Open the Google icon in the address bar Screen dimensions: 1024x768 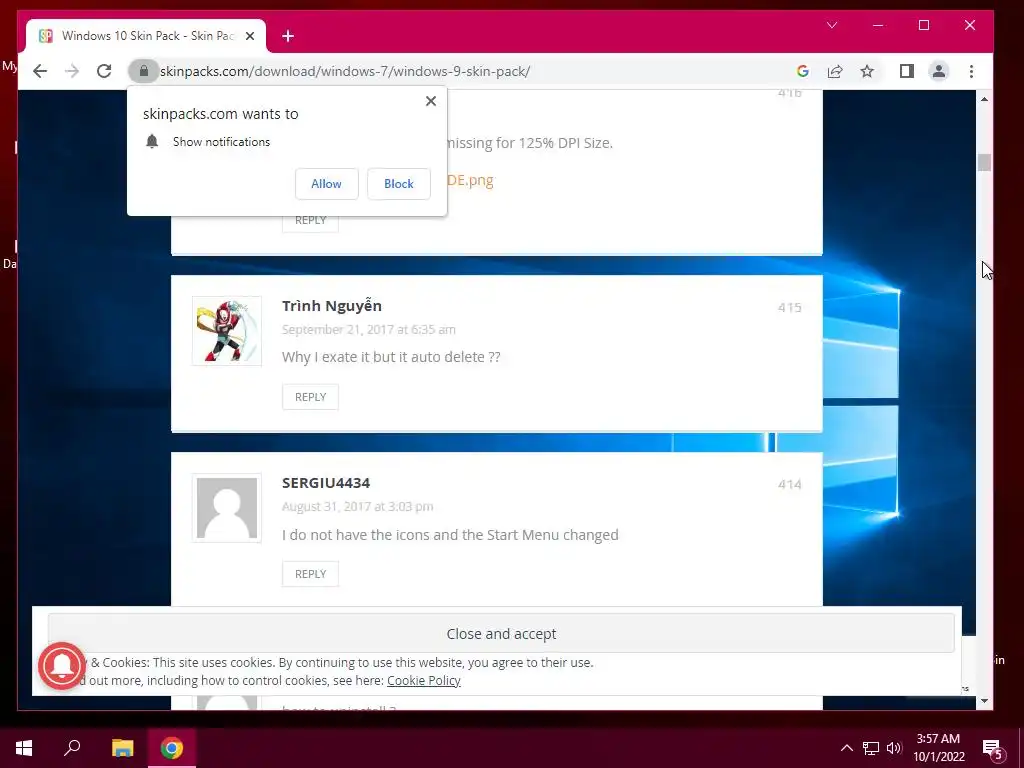click(803, 71)
